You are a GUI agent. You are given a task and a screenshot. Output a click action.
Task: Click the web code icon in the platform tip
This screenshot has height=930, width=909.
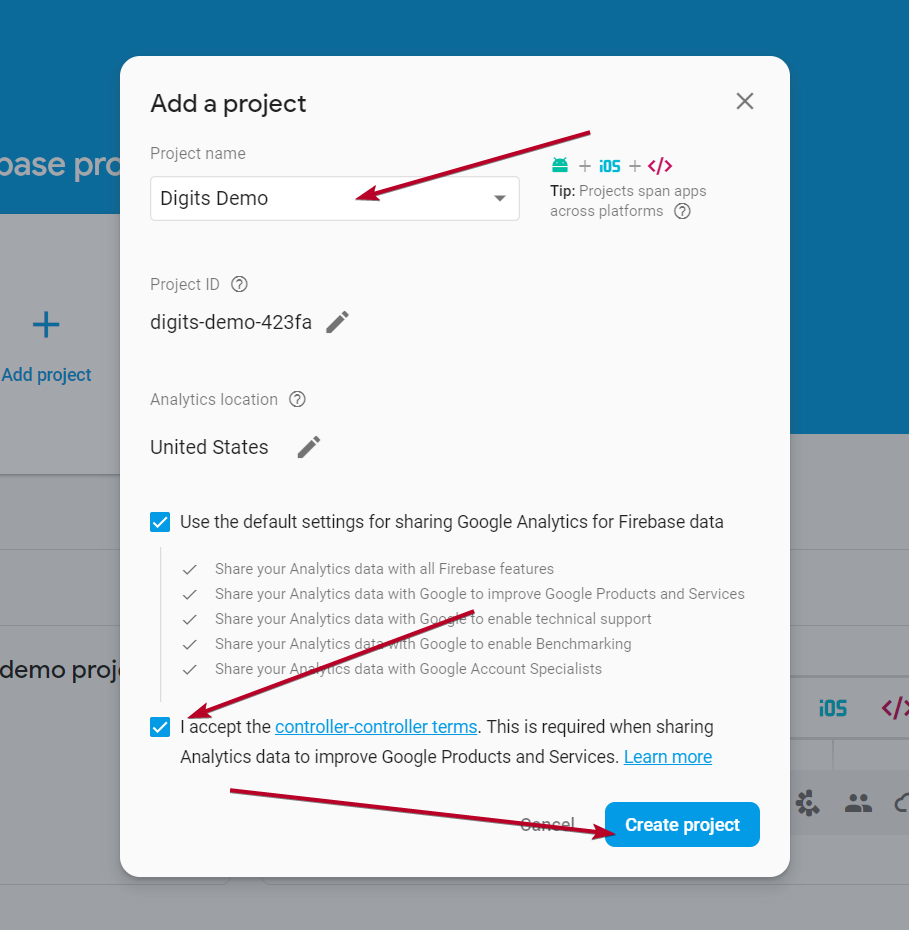[x=660, y=166]
